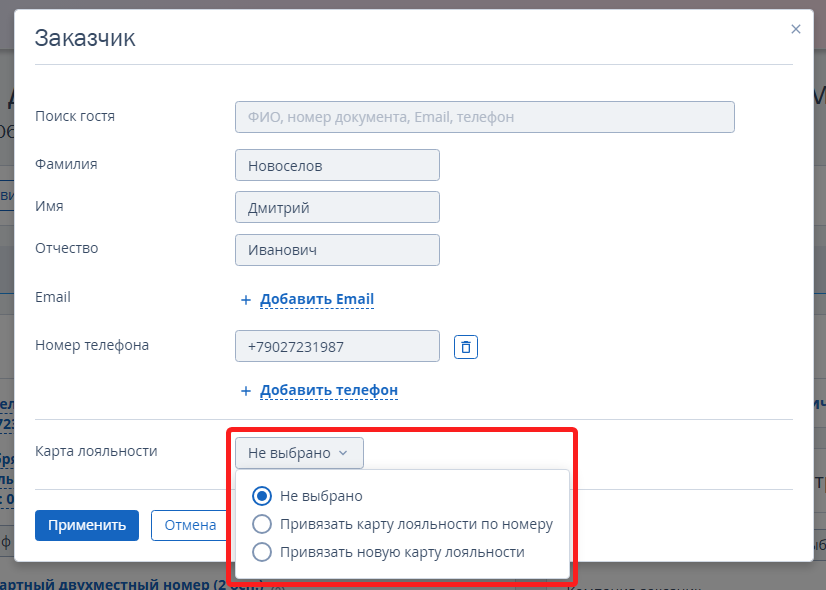This screenshot has width=826, height=590.
Task: Click the Карта лояльности label
Action: 96,451
